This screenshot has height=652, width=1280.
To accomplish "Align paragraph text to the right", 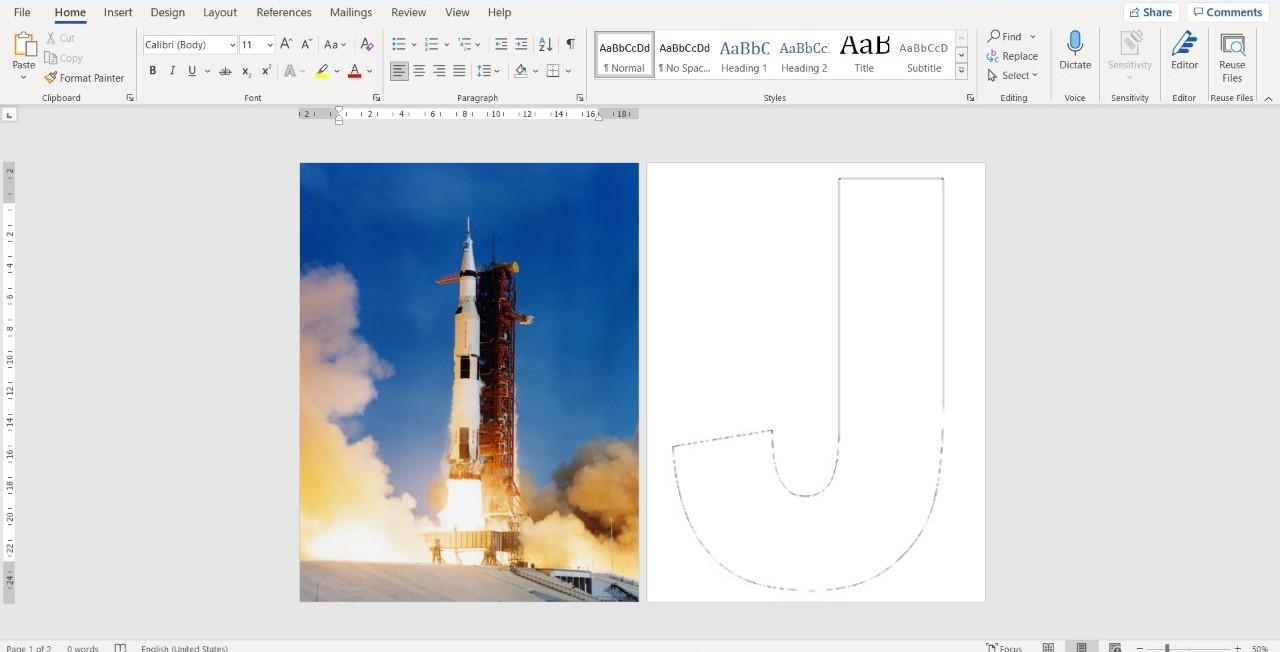I will pos(439,71).
